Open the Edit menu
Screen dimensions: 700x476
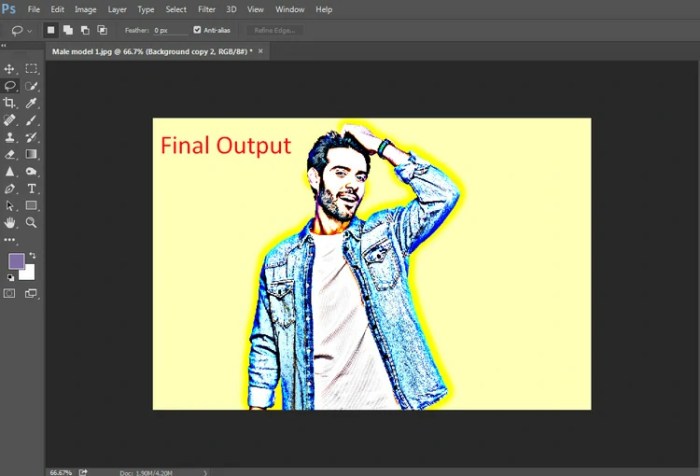57,9
